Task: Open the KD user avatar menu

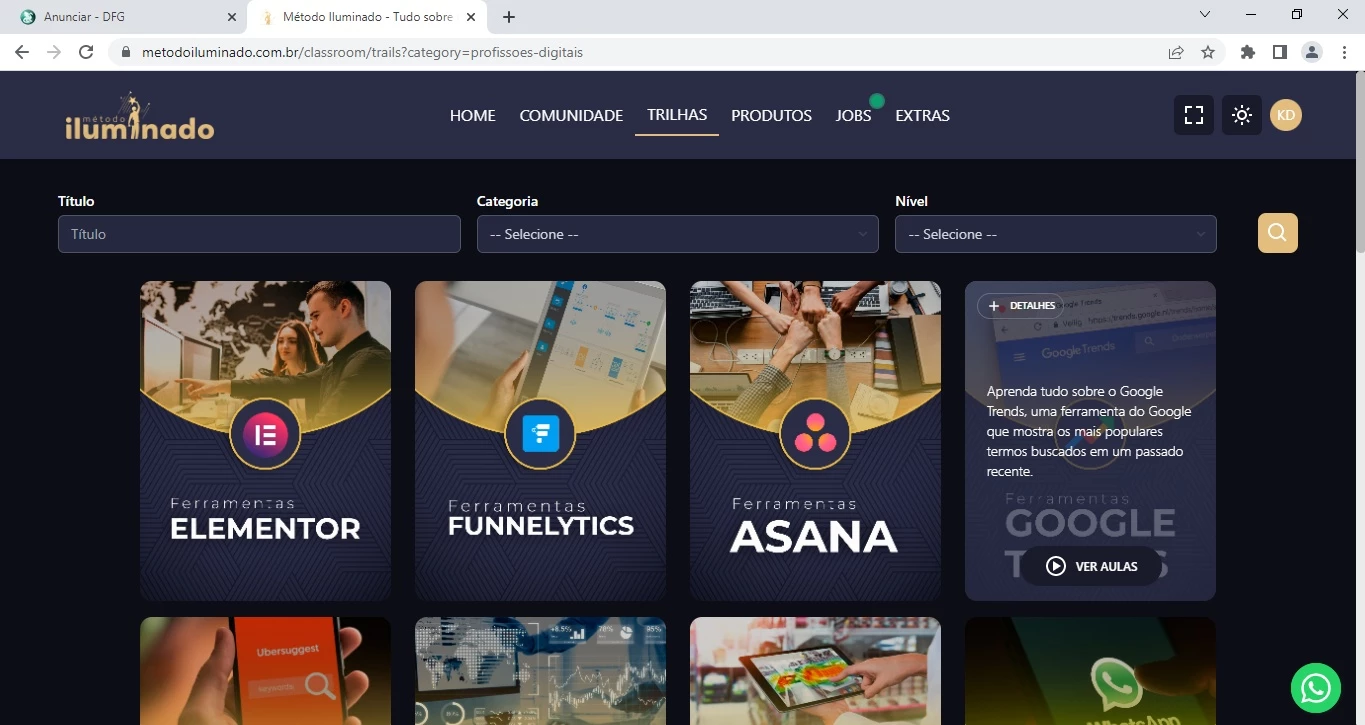Action: coord(1286,115)
